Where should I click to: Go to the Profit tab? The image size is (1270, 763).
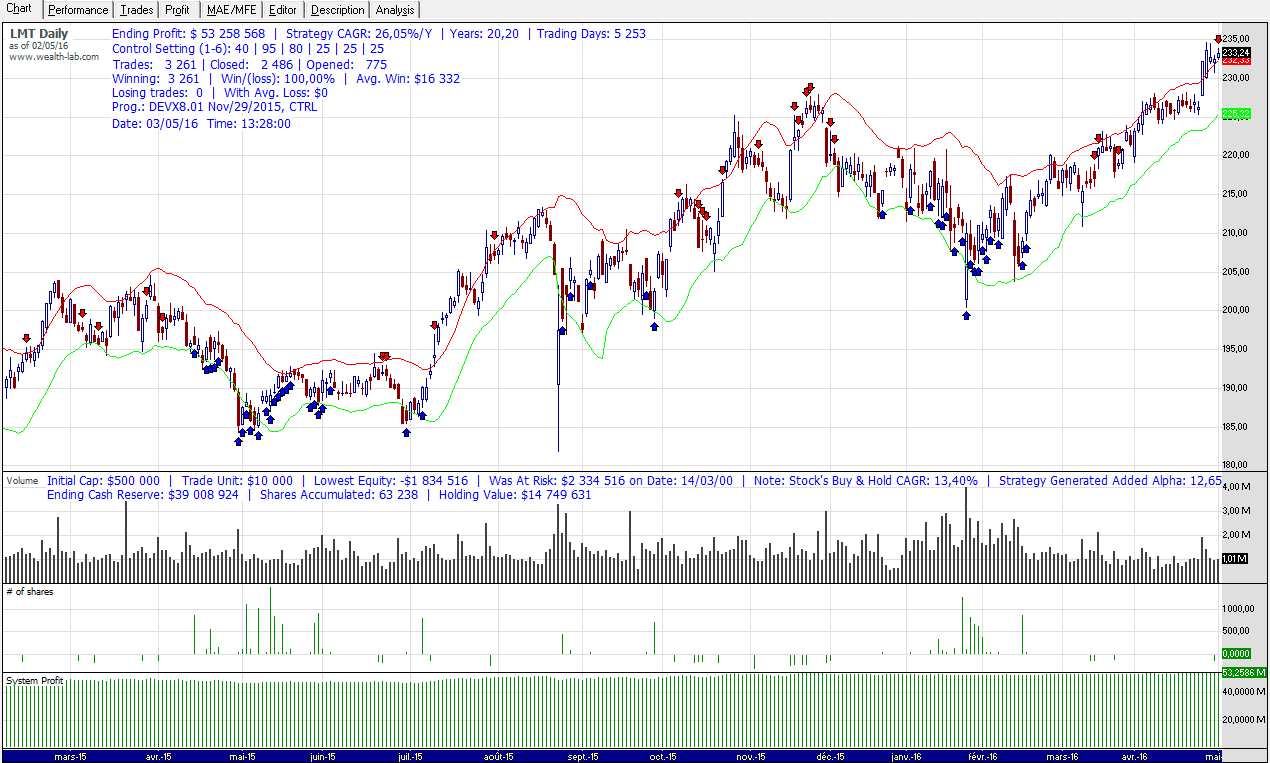[x=177, y=10]
